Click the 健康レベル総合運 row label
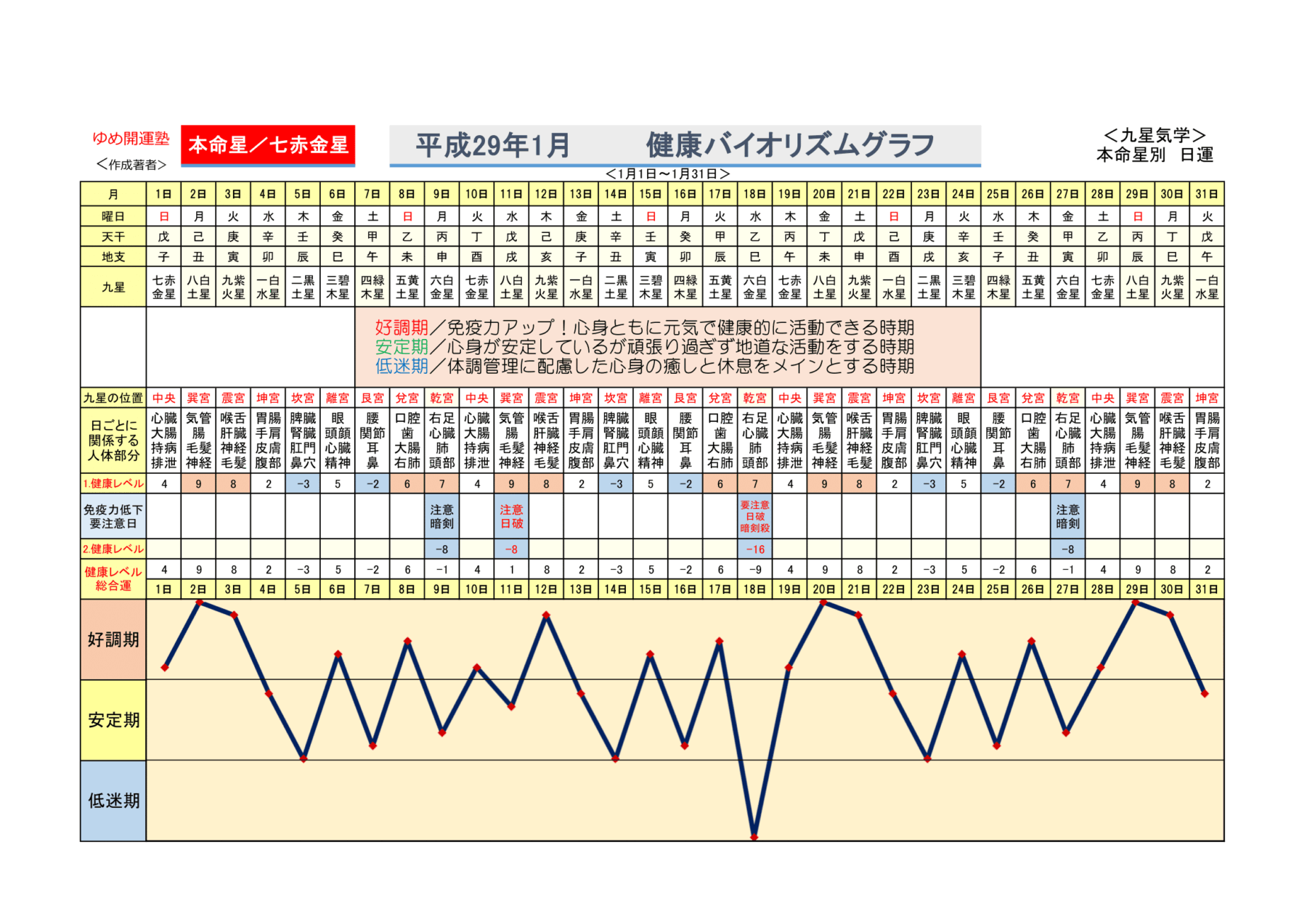Image resolution: width=1307 pixels, height=924 pixels. 113,578
